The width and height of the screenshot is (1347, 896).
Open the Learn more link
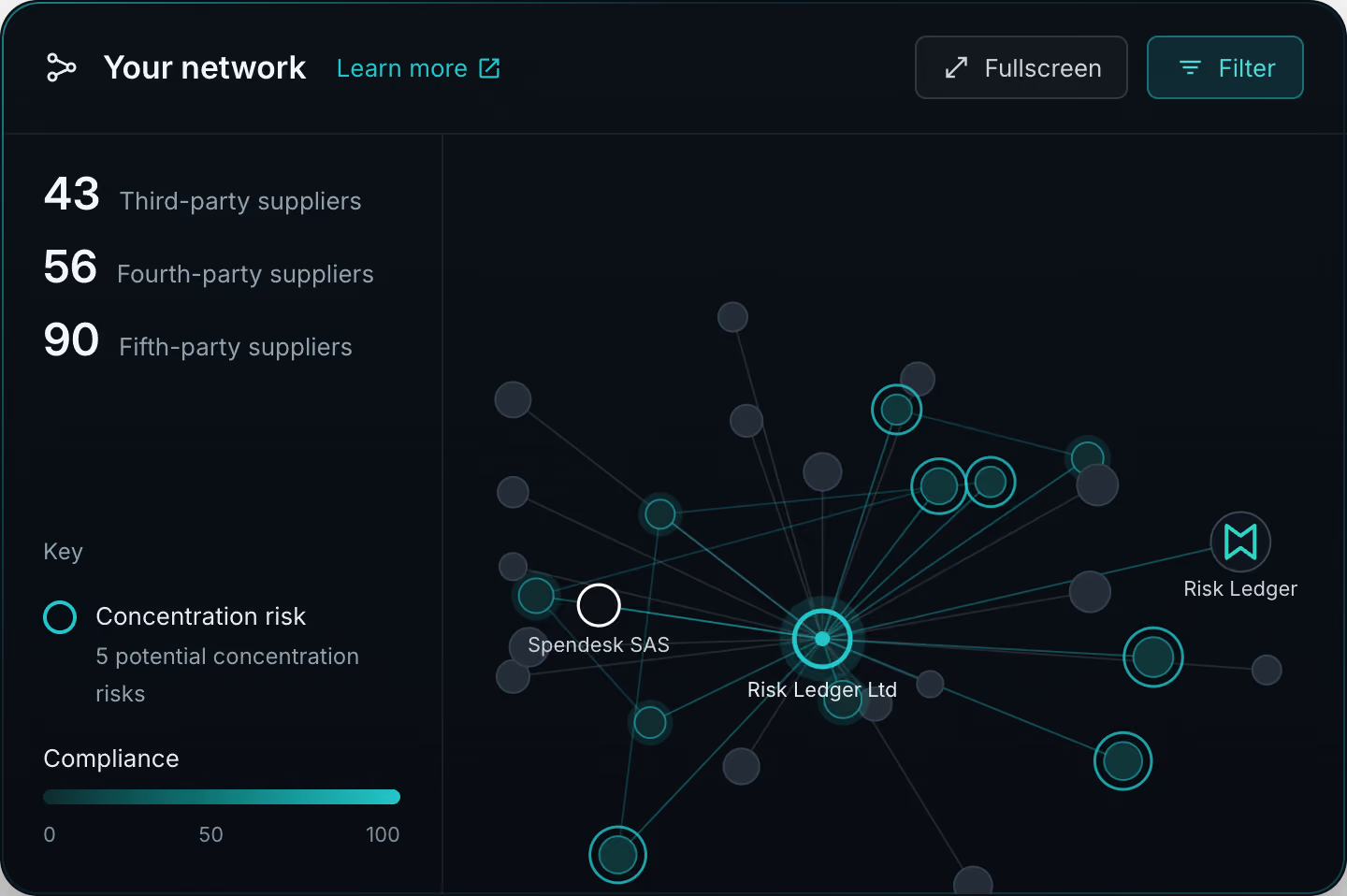point(418,68)
